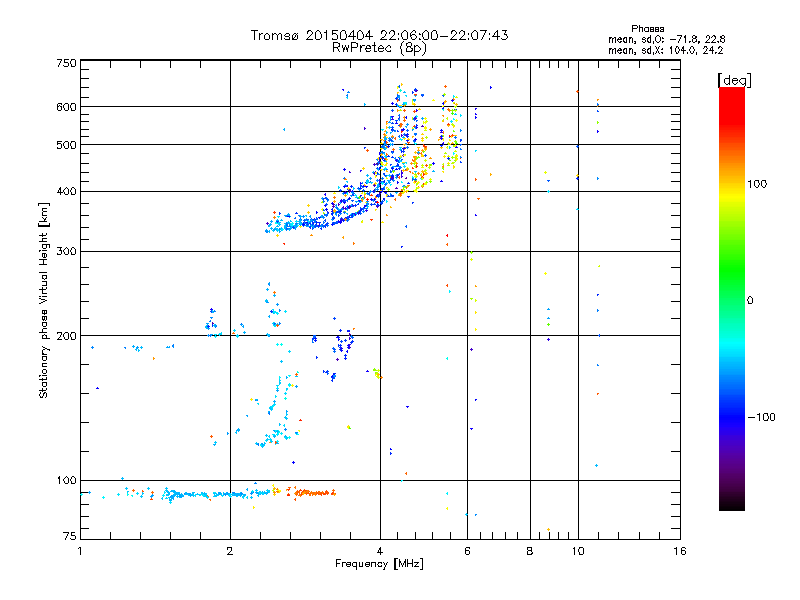Click the x-axis tick label '2'
The image size is (800, 600).
pyautogui.click(x=230, y=551)
